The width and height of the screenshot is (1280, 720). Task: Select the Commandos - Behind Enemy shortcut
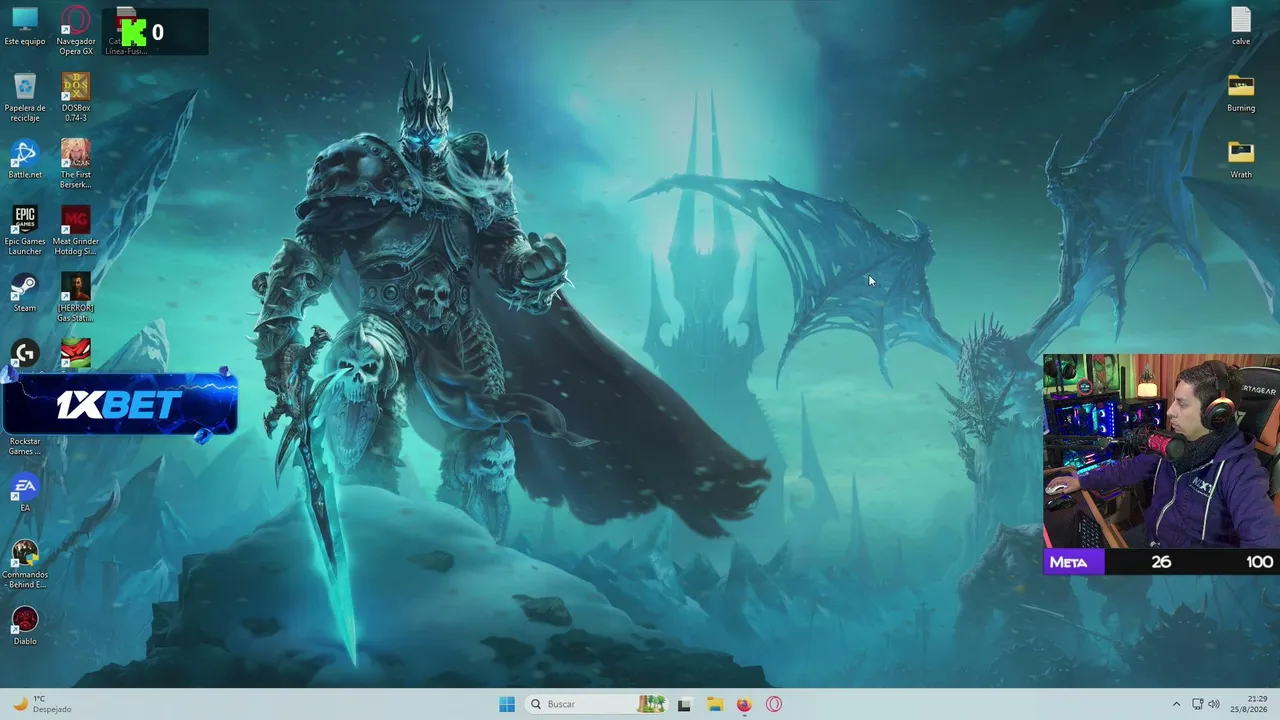pyautogui.click(x=25, y=565)
